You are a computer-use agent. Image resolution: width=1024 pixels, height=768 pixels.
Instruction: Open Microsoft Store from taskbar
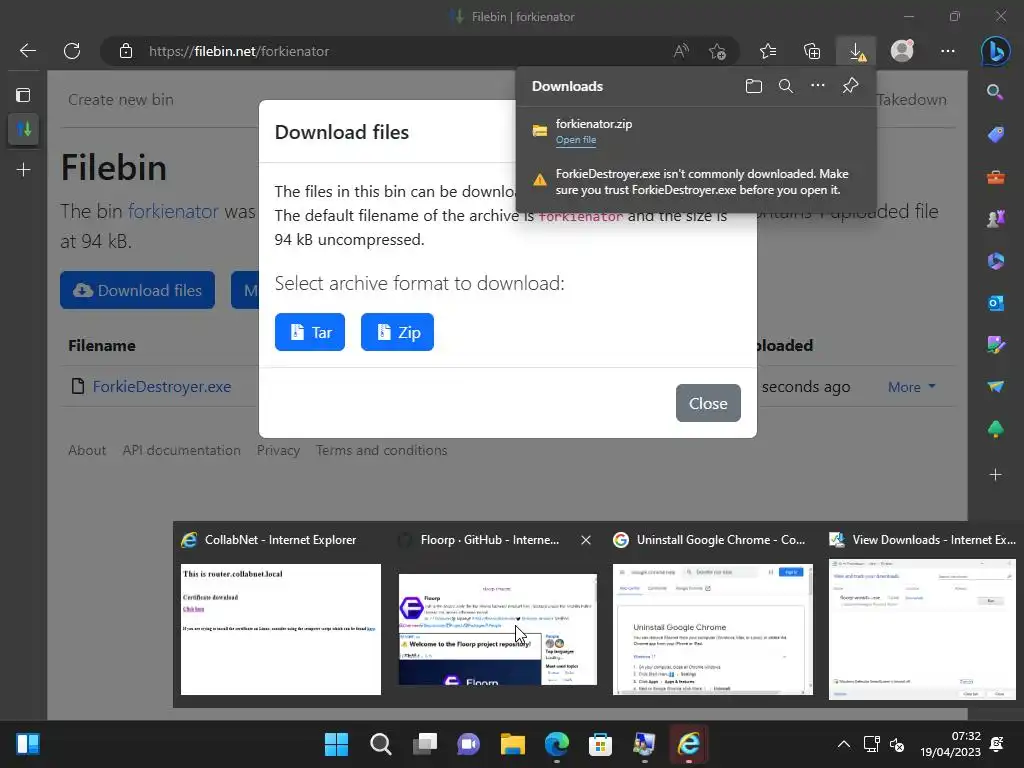coord(600,744)
